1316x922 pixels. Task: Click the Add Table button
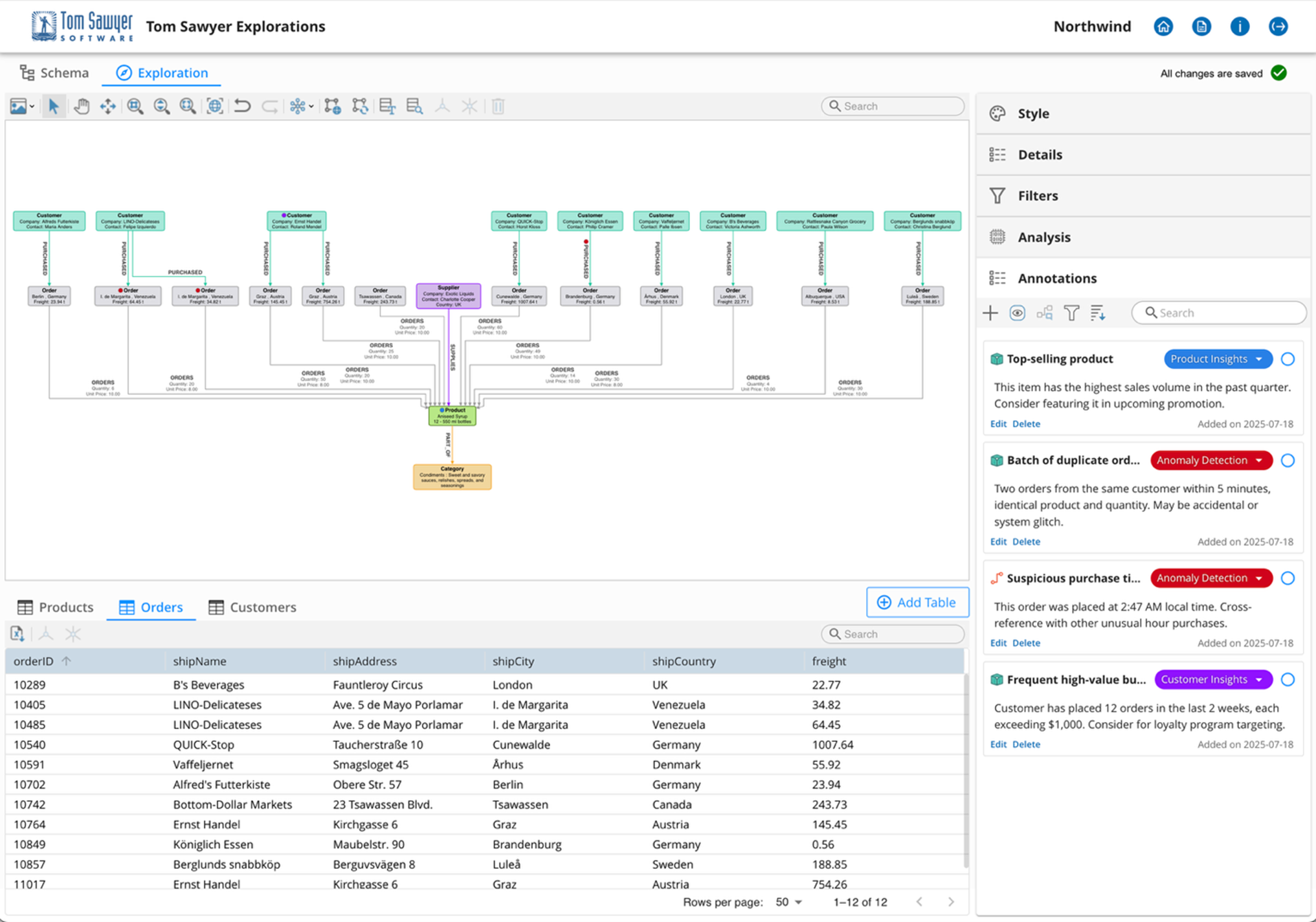(917, 602)
